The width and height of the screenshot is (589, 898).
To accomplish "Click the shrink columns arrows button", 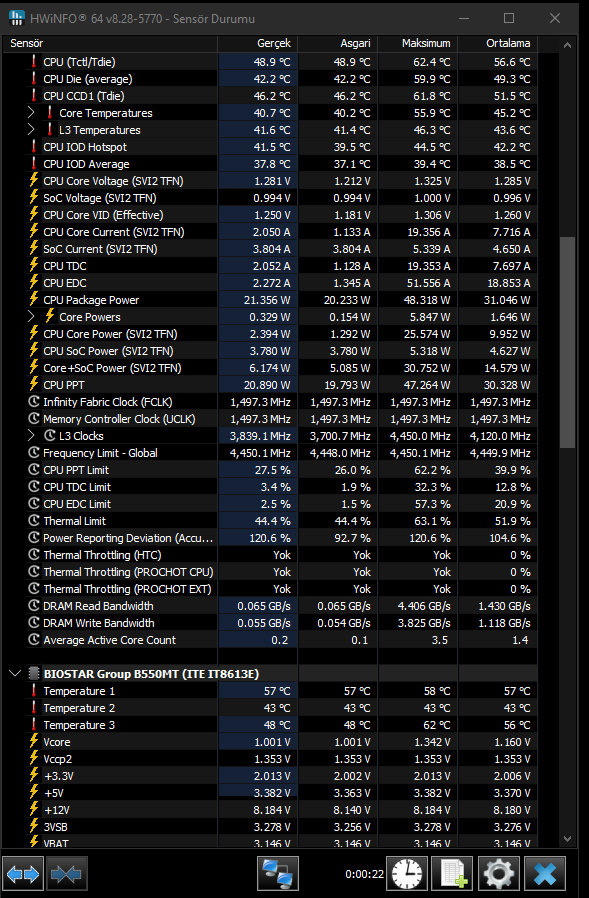I will click(66, 874).
